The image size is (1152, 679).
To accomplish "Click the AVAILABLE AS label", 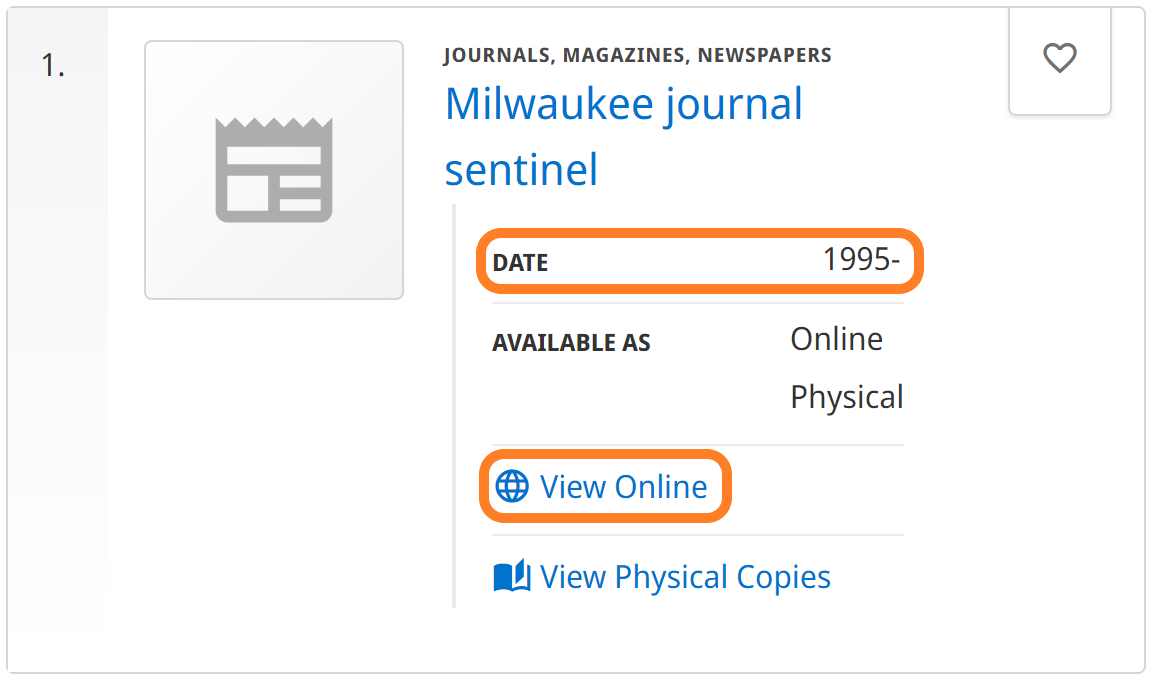I will coord(571,343).
